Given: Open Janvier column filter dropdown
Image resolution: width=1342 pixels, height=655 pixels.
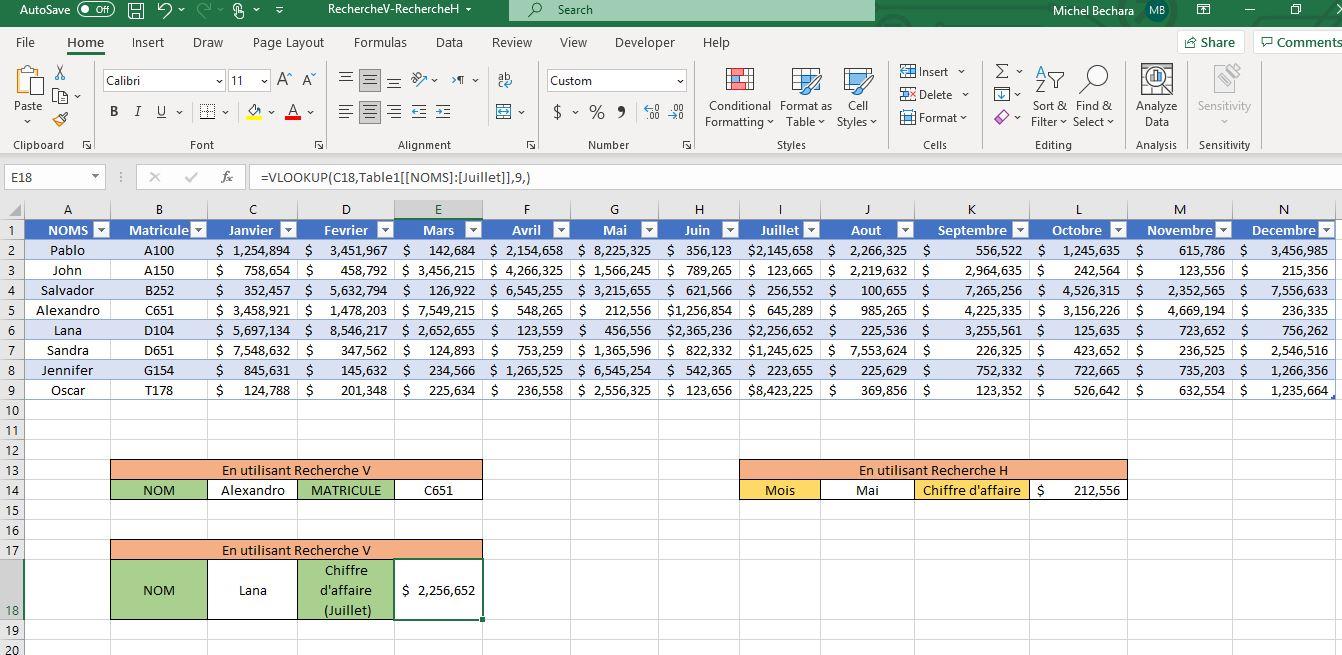Looking at the screenshot, I should pos(288,230).
